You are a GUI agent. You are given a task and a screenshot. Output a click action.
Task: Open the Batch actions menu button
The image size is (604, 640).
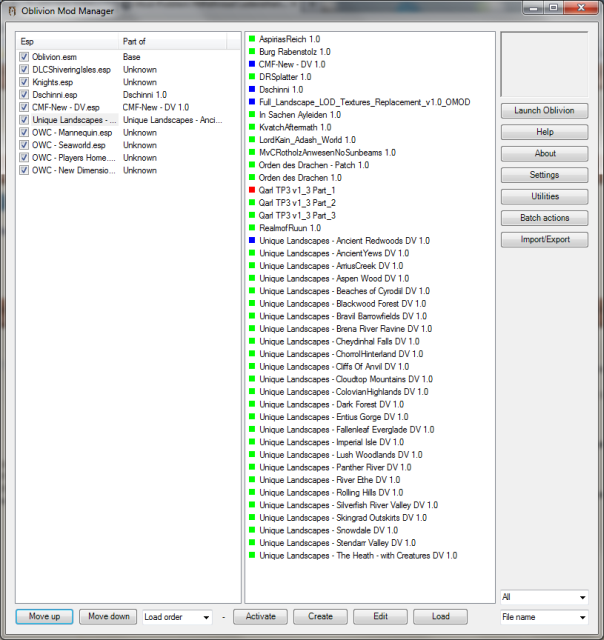click(544, 218)
